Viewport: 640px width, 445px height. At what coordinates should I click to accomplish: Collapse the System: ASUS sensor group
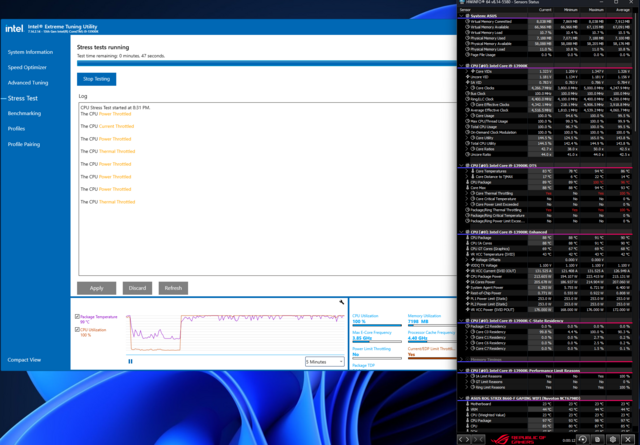point(462,16)
